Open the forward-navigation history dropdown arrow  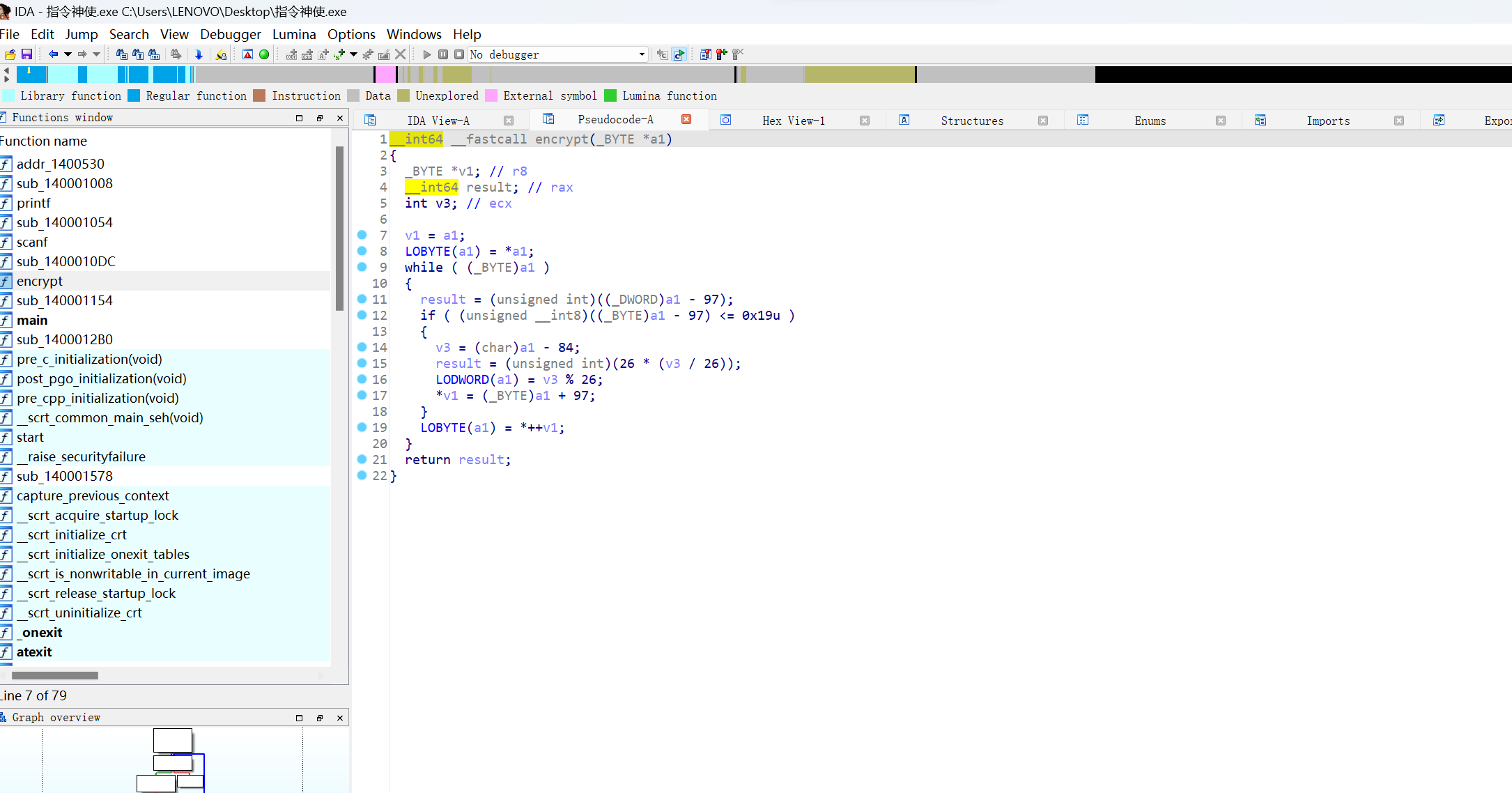[97, 54]
